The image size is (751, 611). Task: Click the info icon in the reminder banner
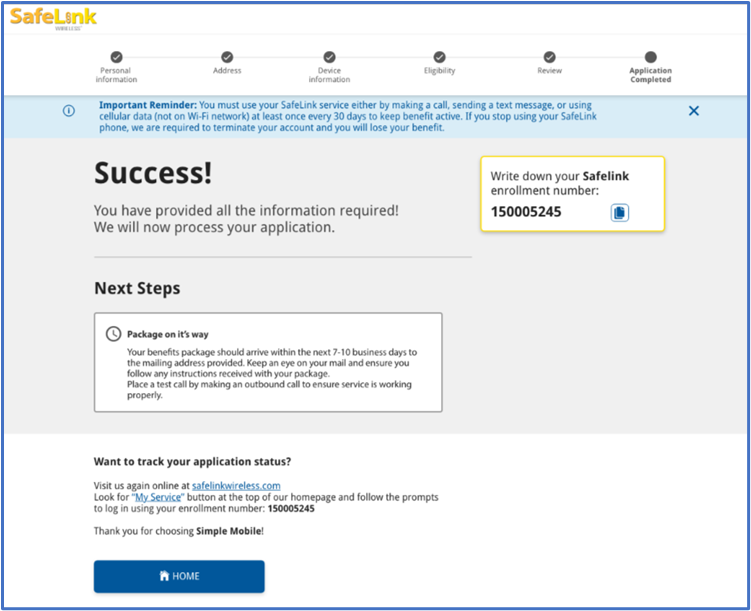pos(68,111)
